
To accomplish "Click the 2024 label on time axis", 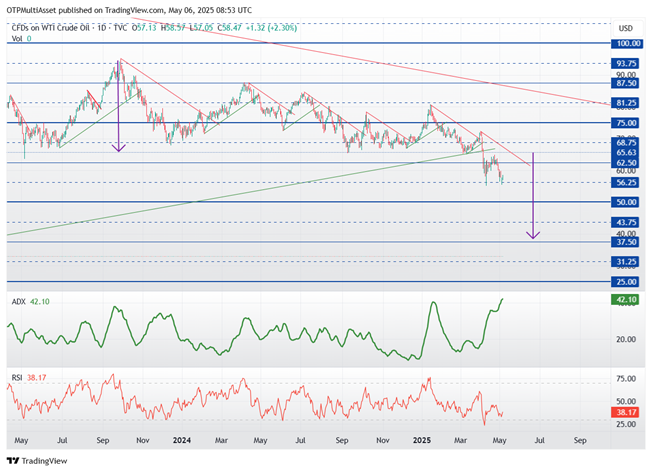I will [x=182, y=440].
